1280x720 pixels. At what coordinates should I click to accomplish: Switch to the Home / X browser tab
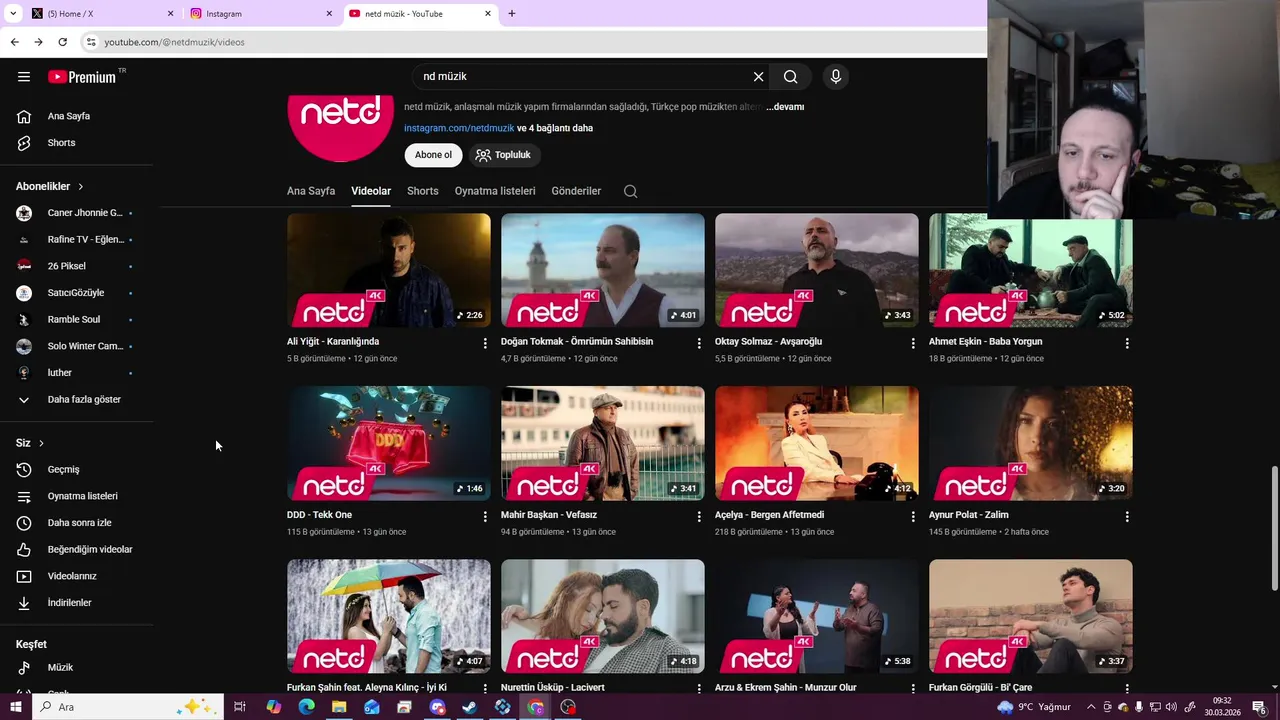click(100, 14)
